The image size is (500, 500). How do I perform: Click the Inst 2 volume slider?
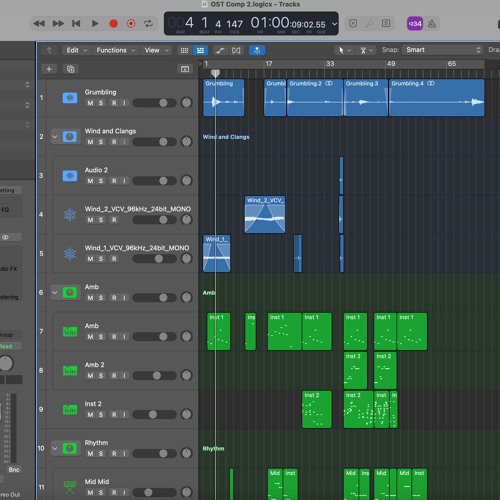(x=154, y=415)
